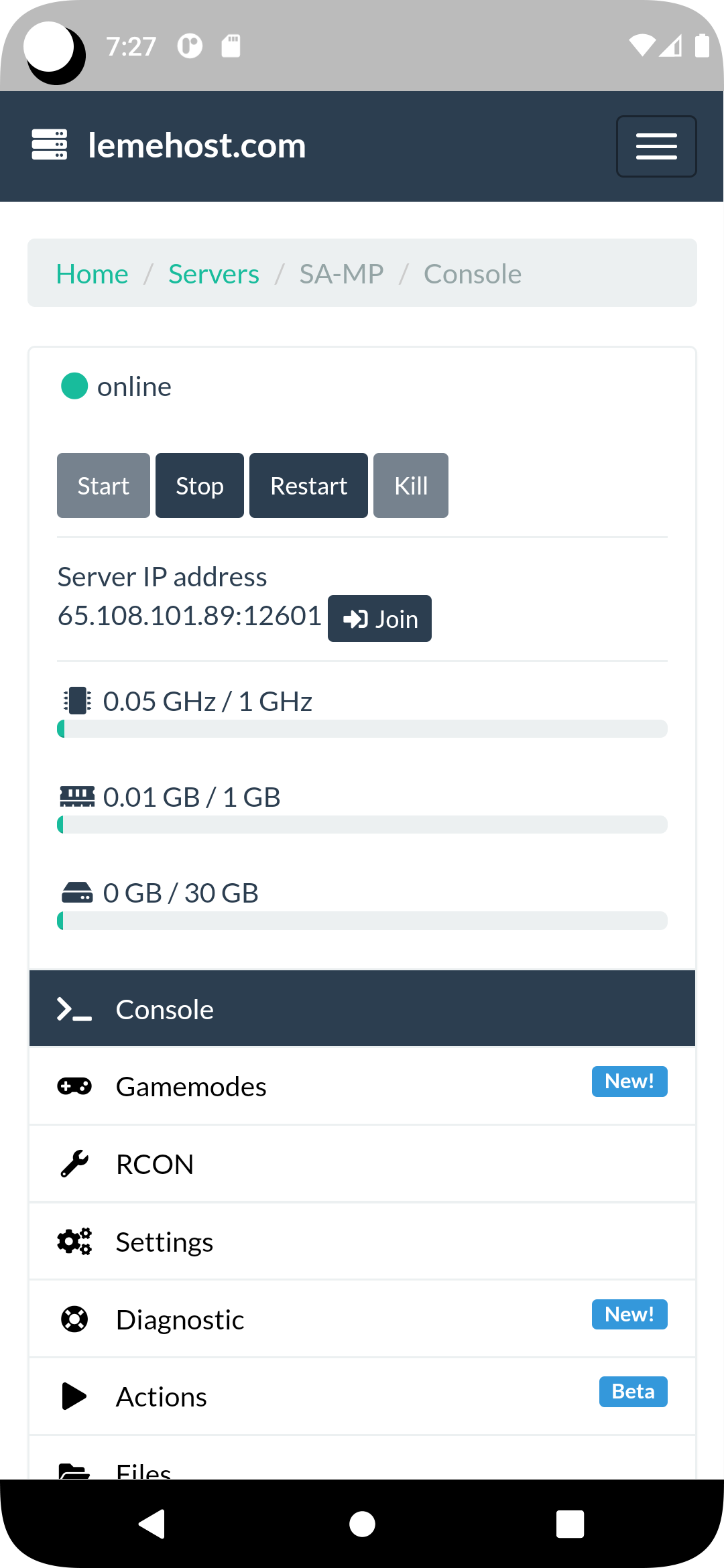The width and height of the screenshot is (724, 1568).
Task: Click the gamepad icon beside Gamemodes
Action: 74,1086
